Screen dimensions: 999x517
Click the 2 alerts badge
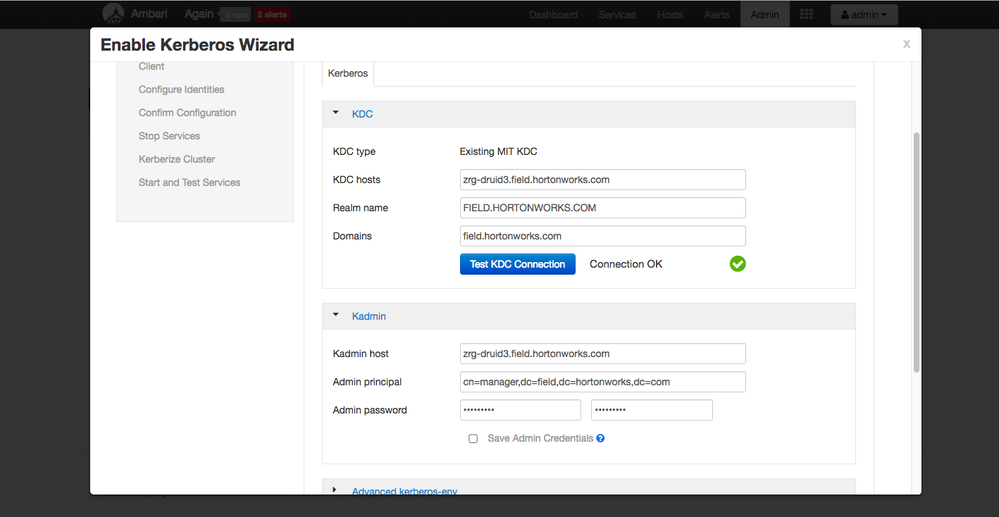271,15
